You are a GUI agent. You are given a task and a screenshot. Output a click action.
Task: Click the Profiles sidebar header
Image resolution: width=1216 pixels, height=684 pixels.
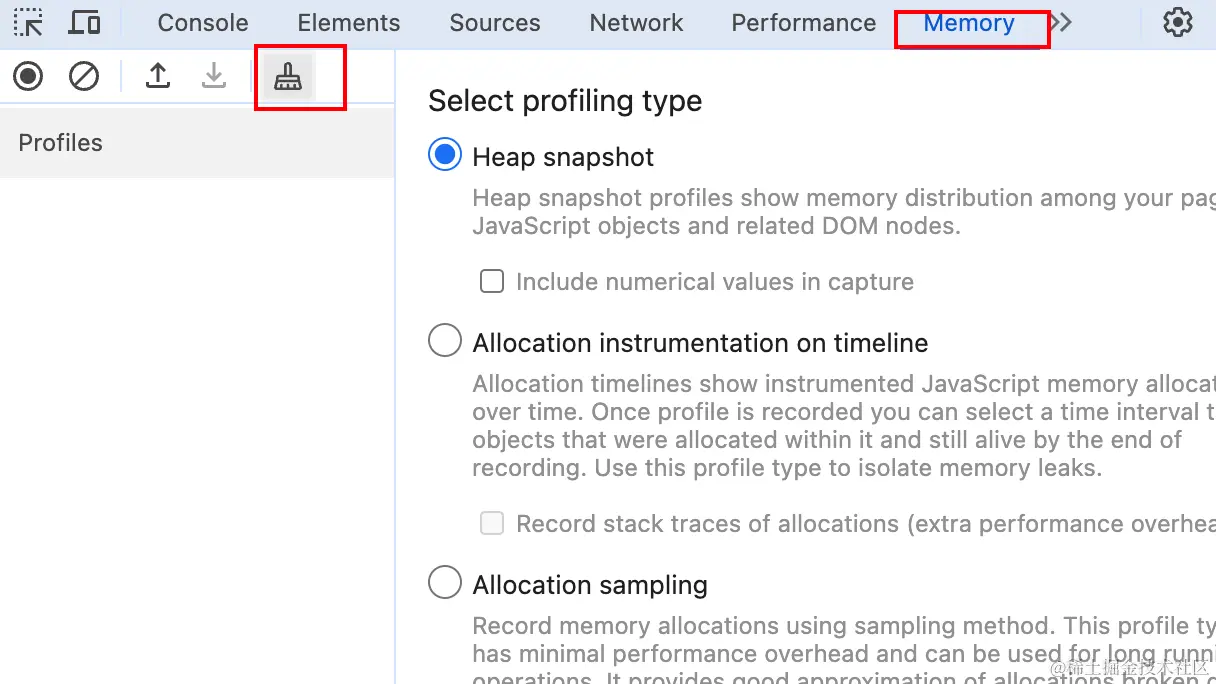point(61,143)
